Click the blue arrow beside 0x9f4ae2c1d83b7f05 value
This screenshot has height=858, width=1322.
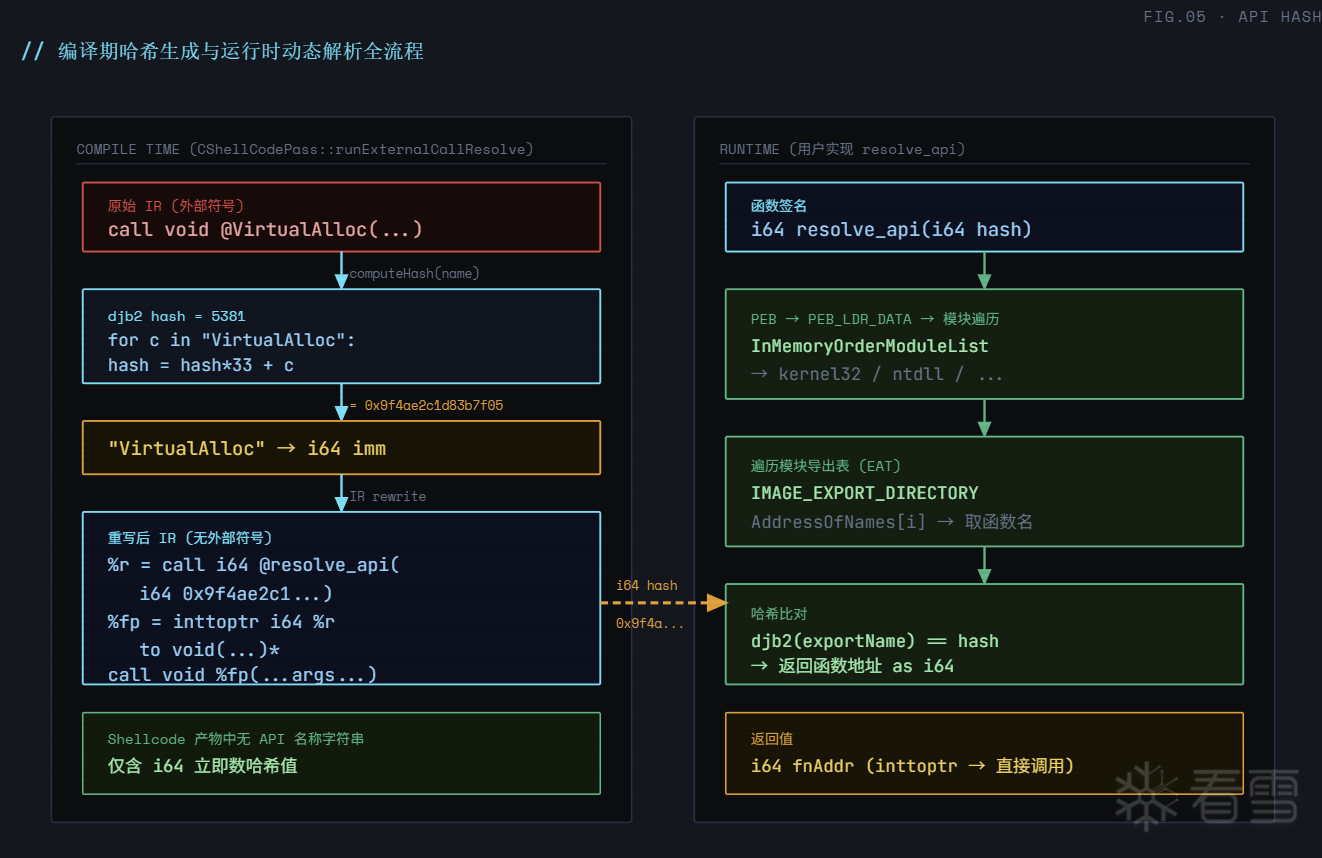341,402
